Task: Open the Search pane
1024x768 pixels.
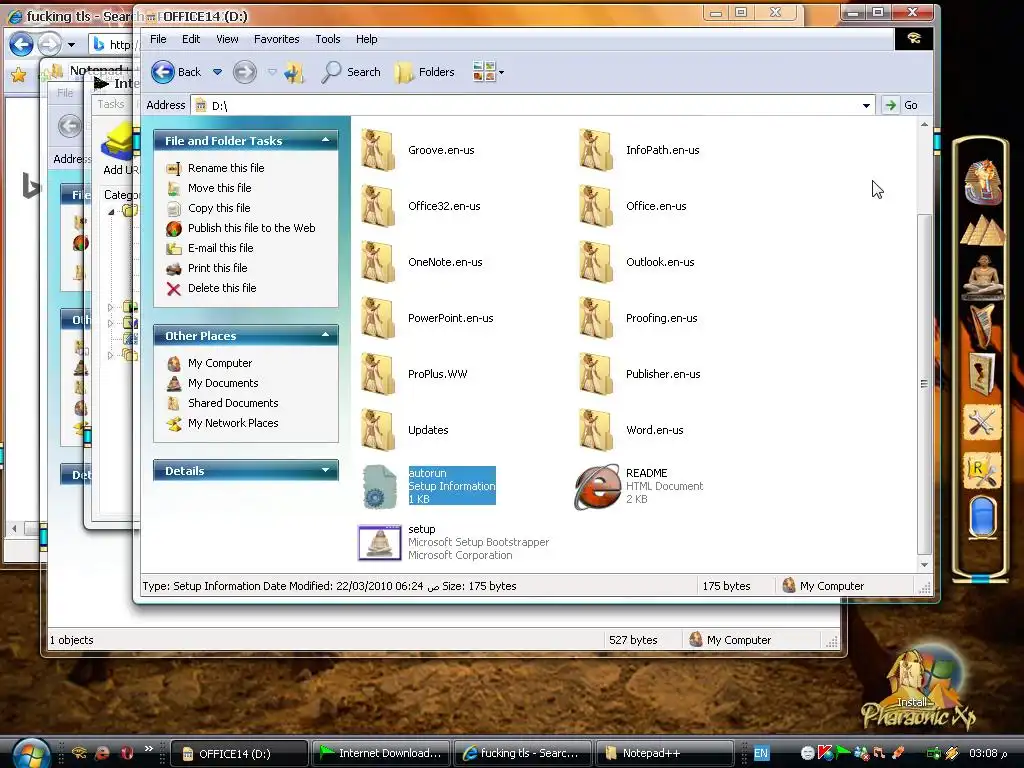Action: (x=351, y=72)
